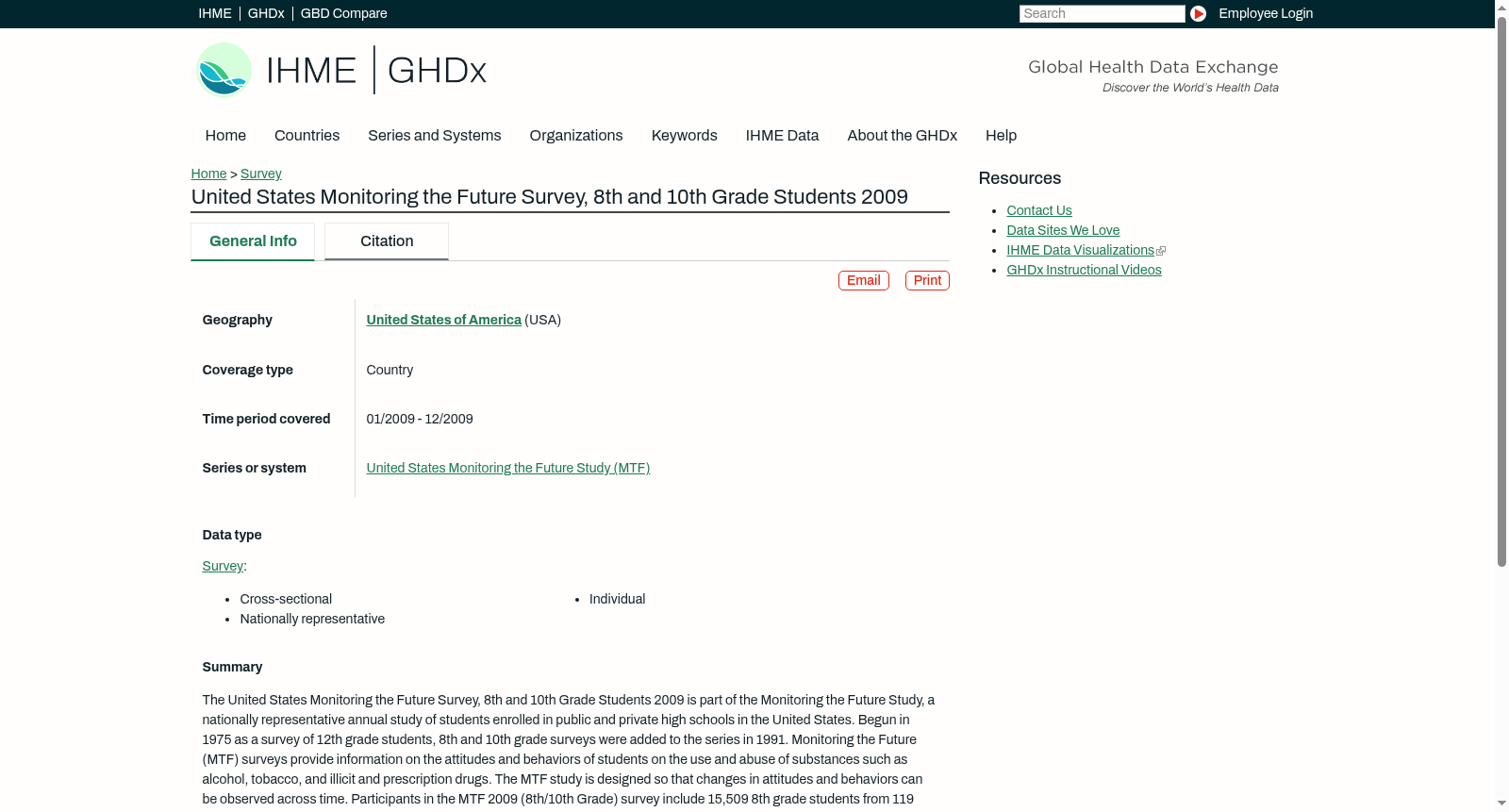Viewport: 1509px width, 812px height.
Task: Open the United States of America link
Action: point(443,320)
